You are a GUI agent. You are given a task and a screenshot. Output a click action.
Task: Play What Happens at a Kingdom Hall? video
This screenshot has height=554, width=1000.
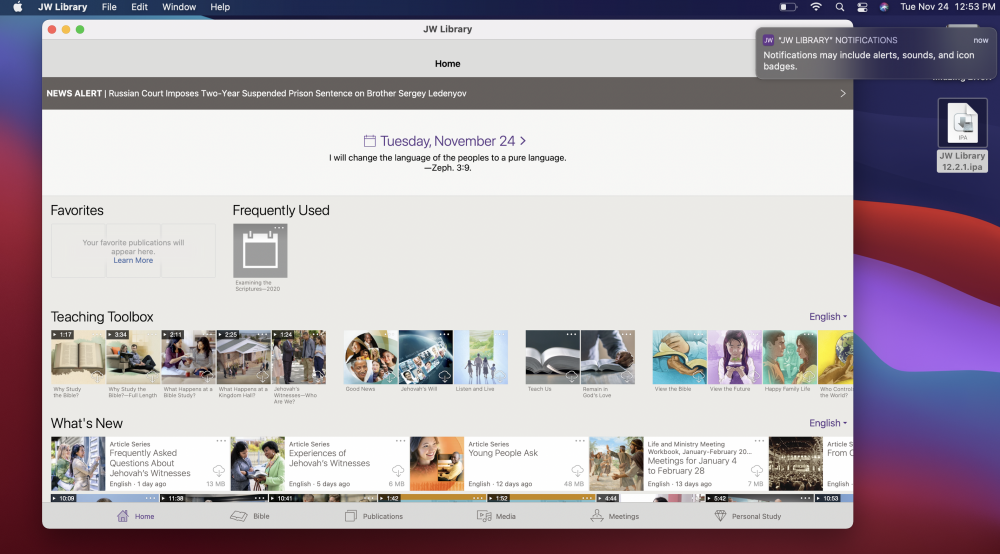pos(244,357)
